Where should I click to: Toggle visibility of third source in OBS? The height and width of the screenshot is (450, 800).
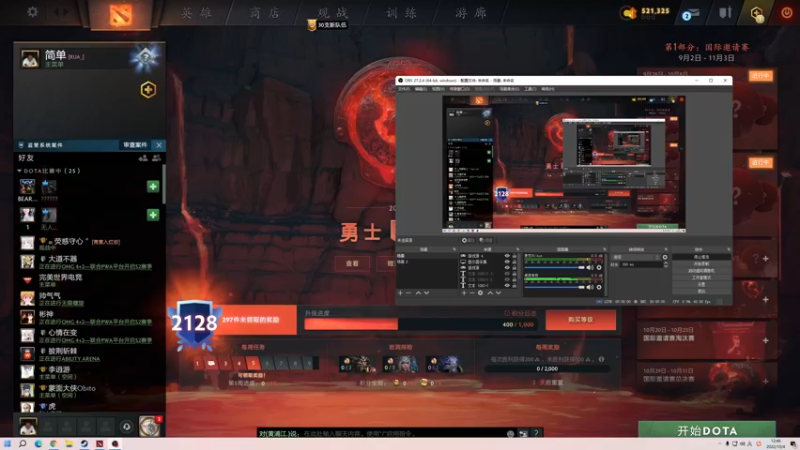click(x=507, y=268)
